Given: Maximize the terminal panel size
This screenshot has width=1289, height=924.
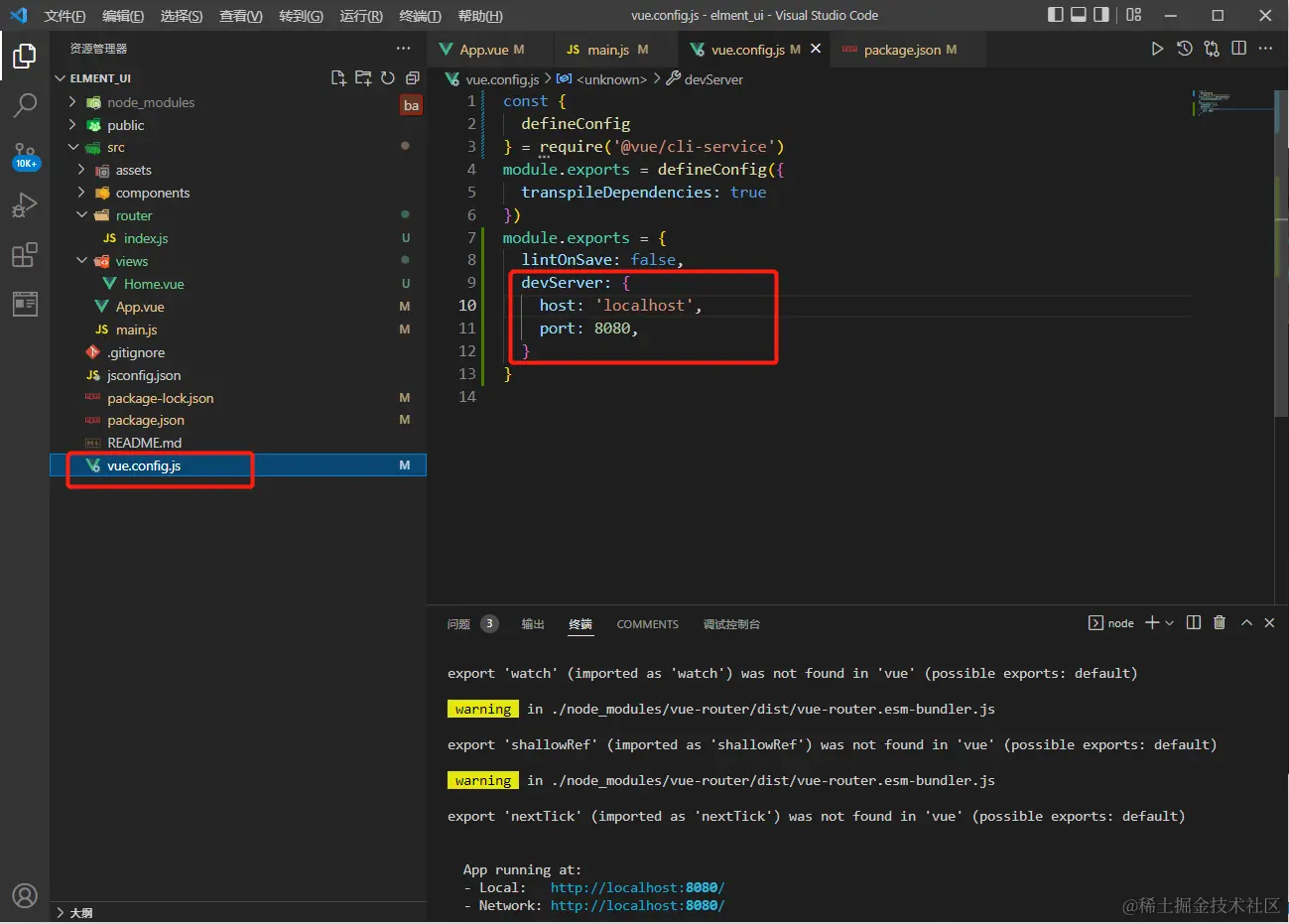Looking at the screenshot, I should [1246, 623].
